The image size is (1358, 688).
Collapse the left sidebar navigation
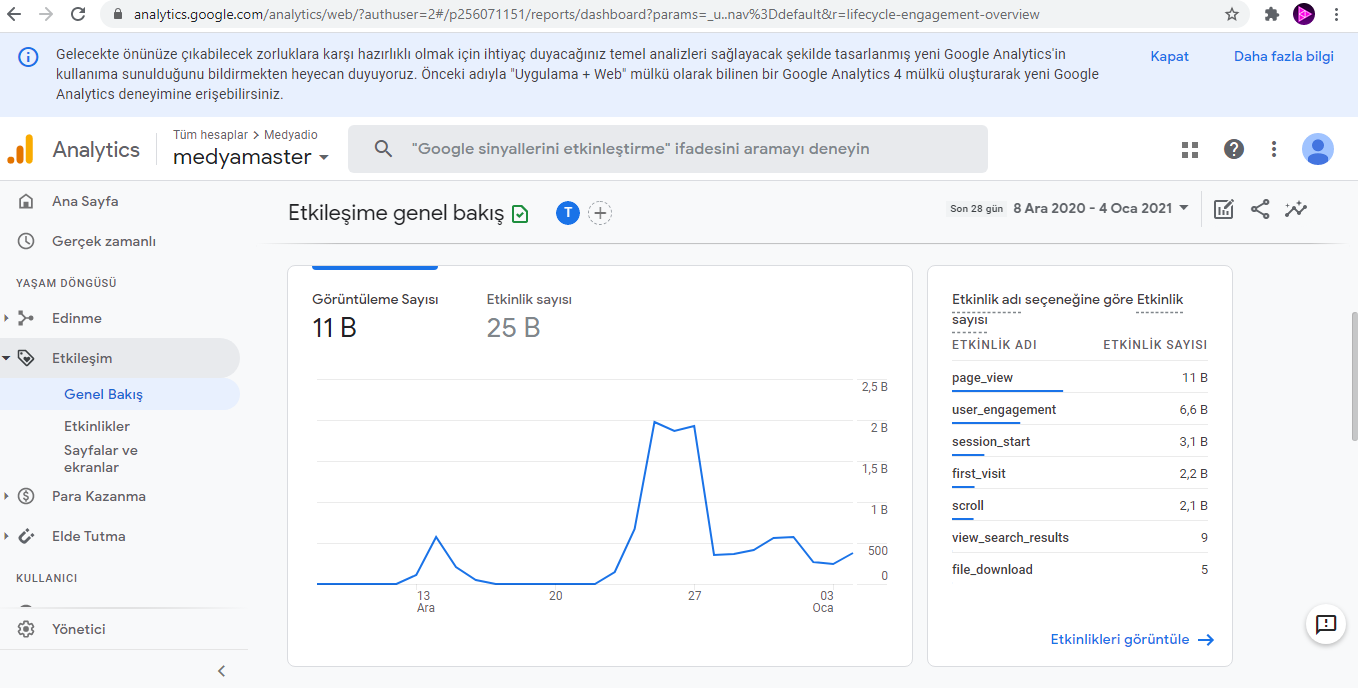(x=221, y=671)
